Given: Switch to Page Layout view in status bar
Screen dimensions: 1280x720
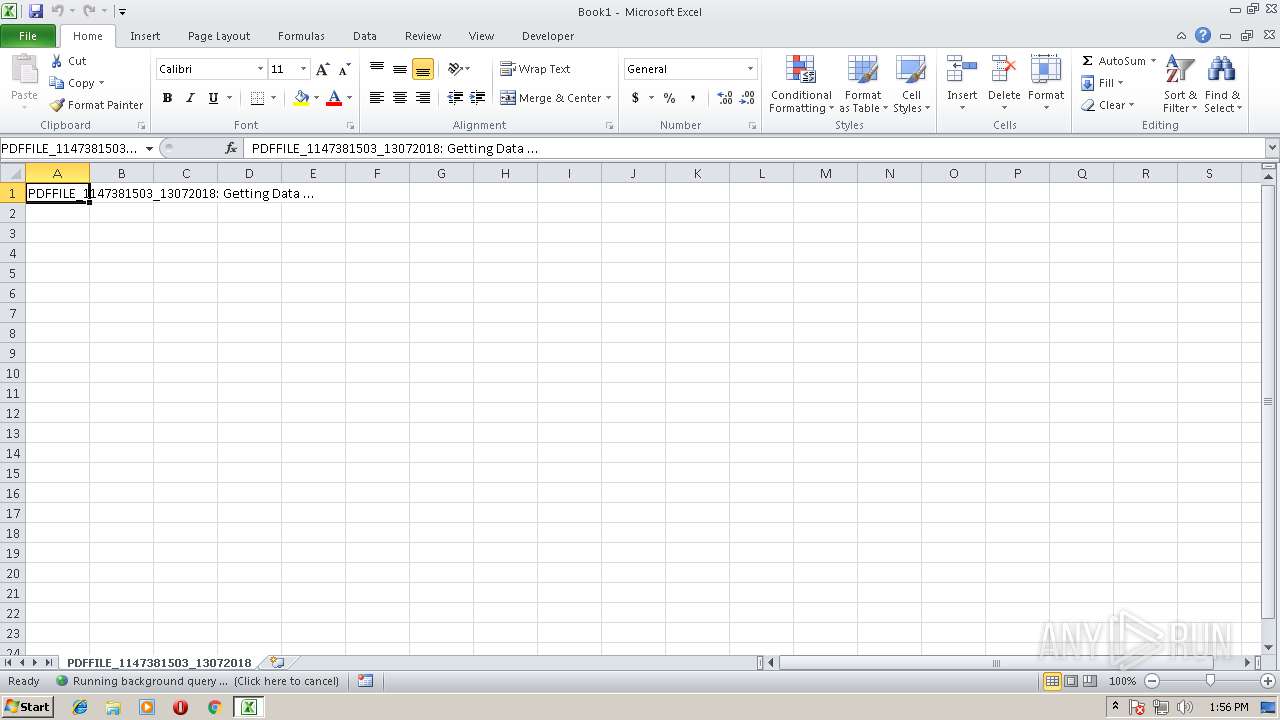Looking at the screenshot, I should (1071, 681).
